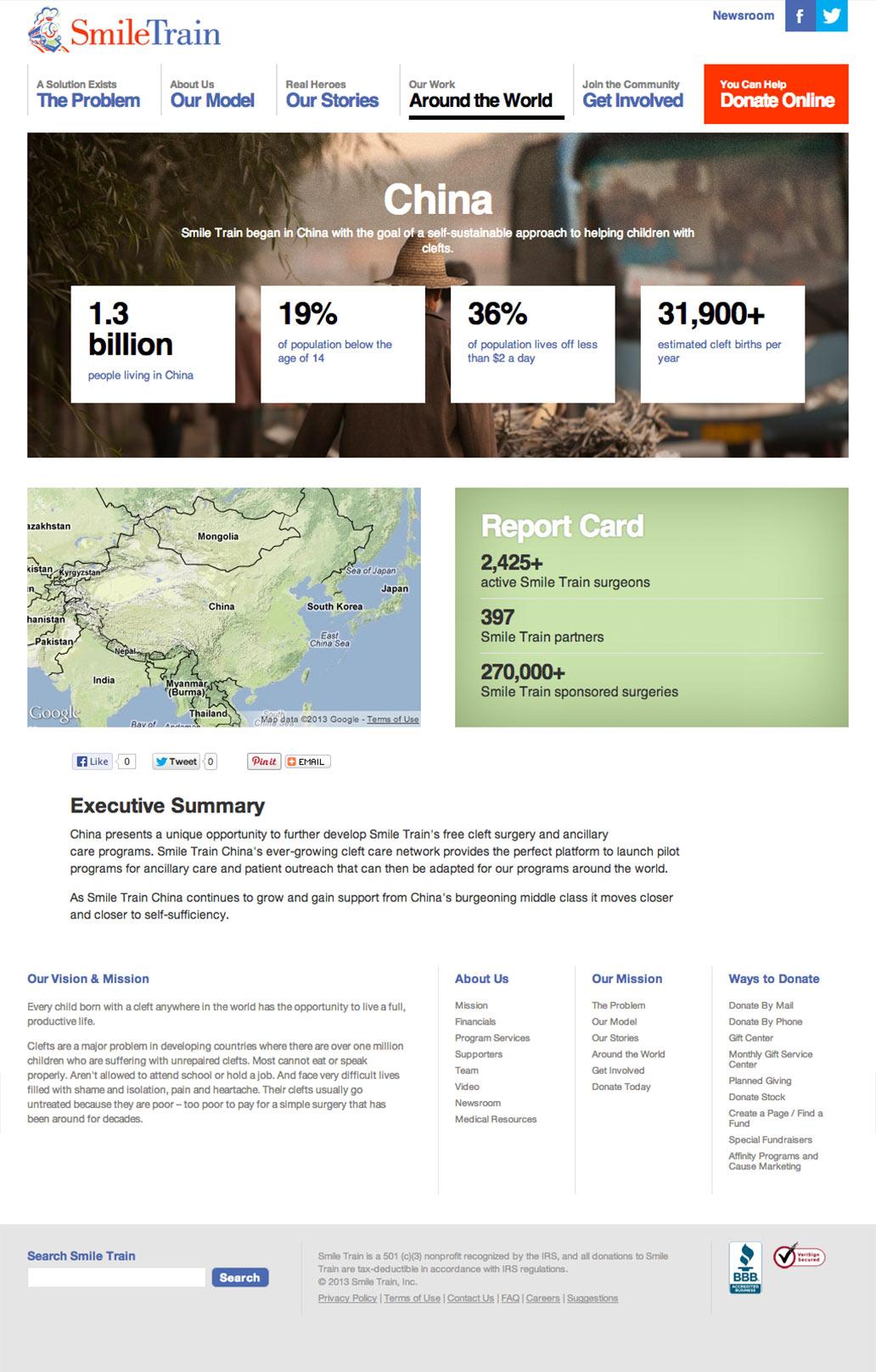Click the Our Mission footer heading
This screenshot has height=1372, width=876.
[626, 979]
